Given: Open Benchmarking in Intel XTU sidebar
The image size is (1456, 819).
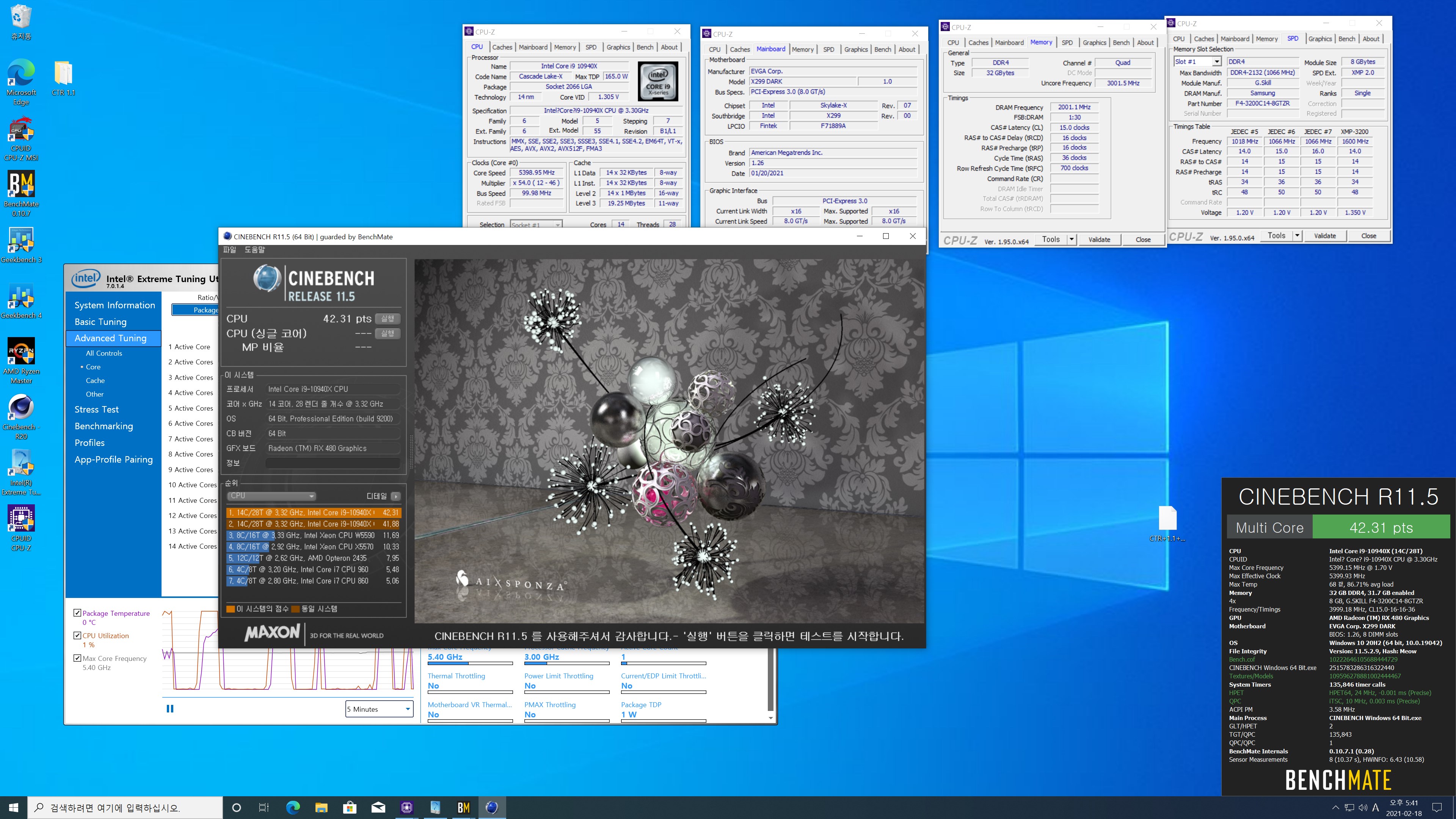Looking at the screenshot, I should pyautogui.click(x=104, y=426).
